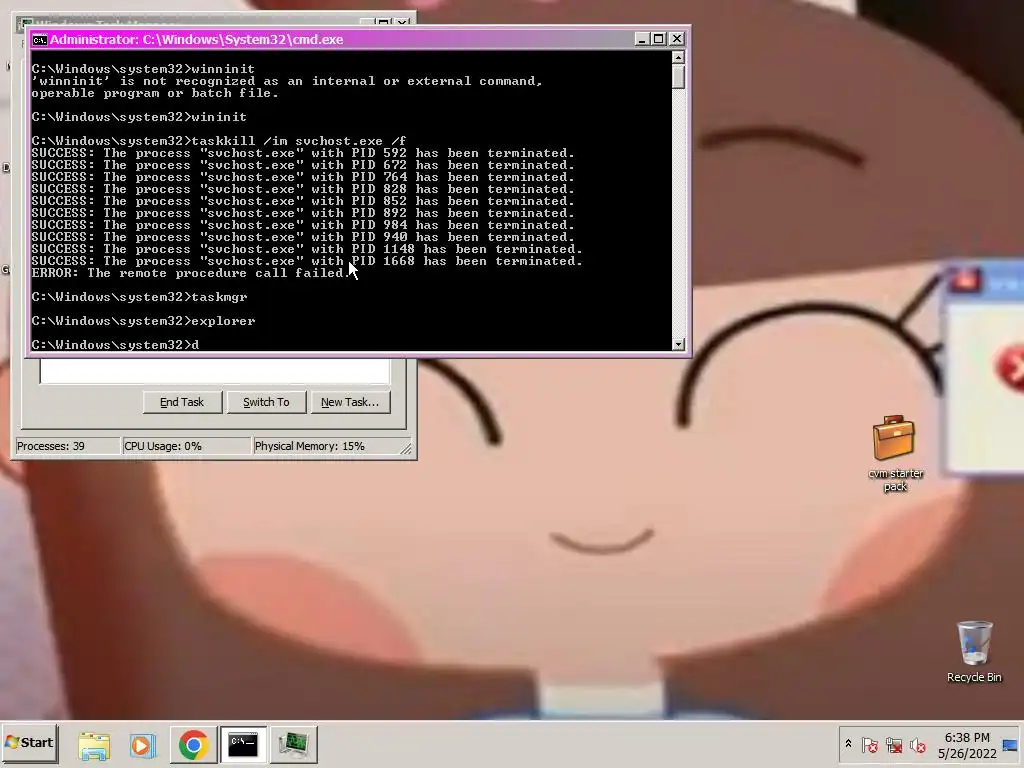This screenshot has height=768, width=1024.
Task: Close the cmd.exe window
Action: click(x=677, y=39)
